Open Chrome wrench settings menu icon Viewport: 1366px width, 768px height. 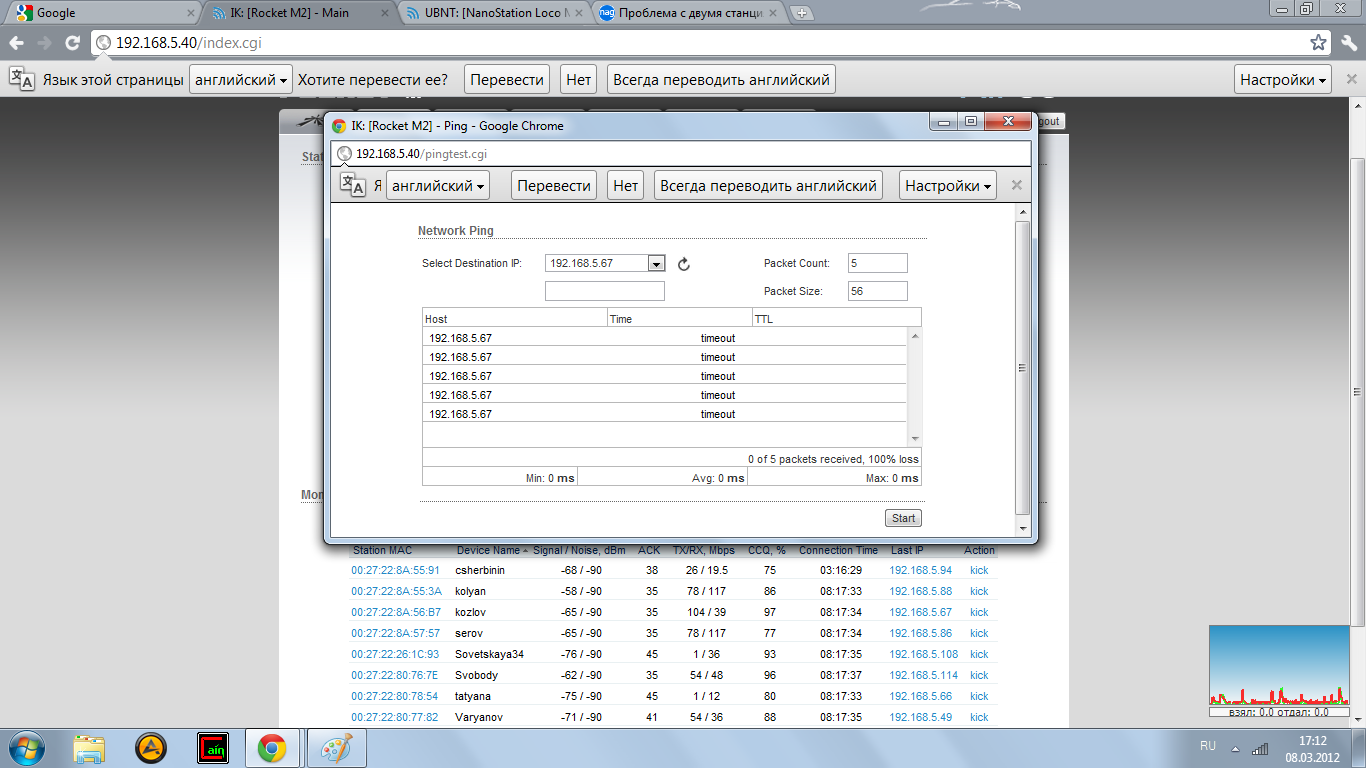tap(1346, 43)
